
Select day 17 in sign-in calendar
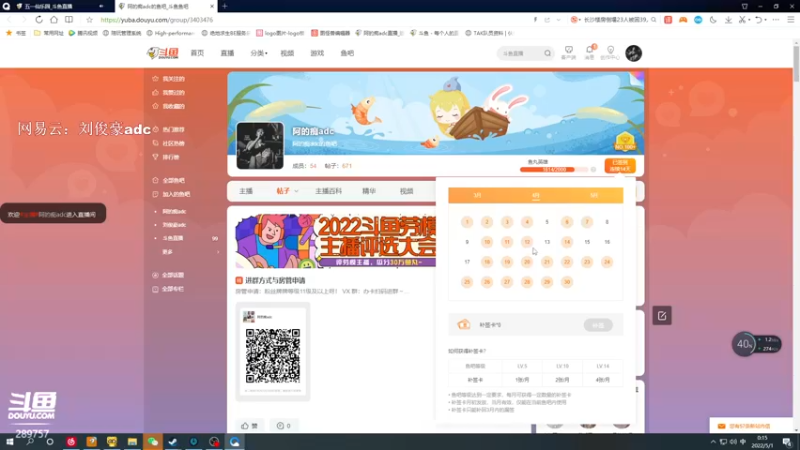click(x=467, y=262)
